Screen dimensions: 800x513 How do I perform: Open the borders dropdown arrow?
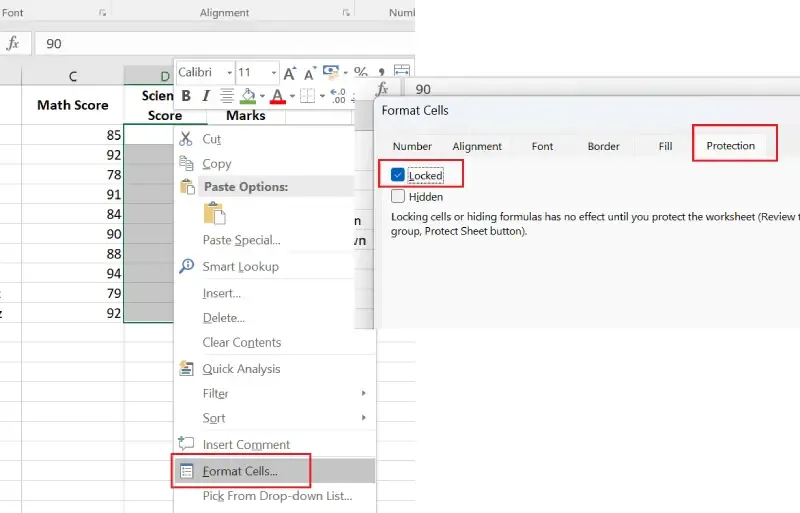(322, 96)
